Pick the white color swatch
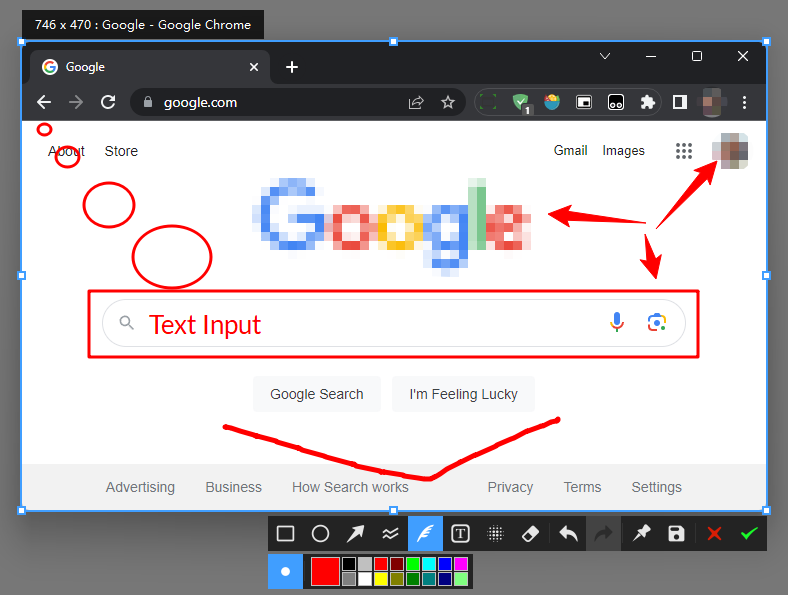Image resolution: width=788 pixels, height=595 pixels. click(x=365, y=579)
